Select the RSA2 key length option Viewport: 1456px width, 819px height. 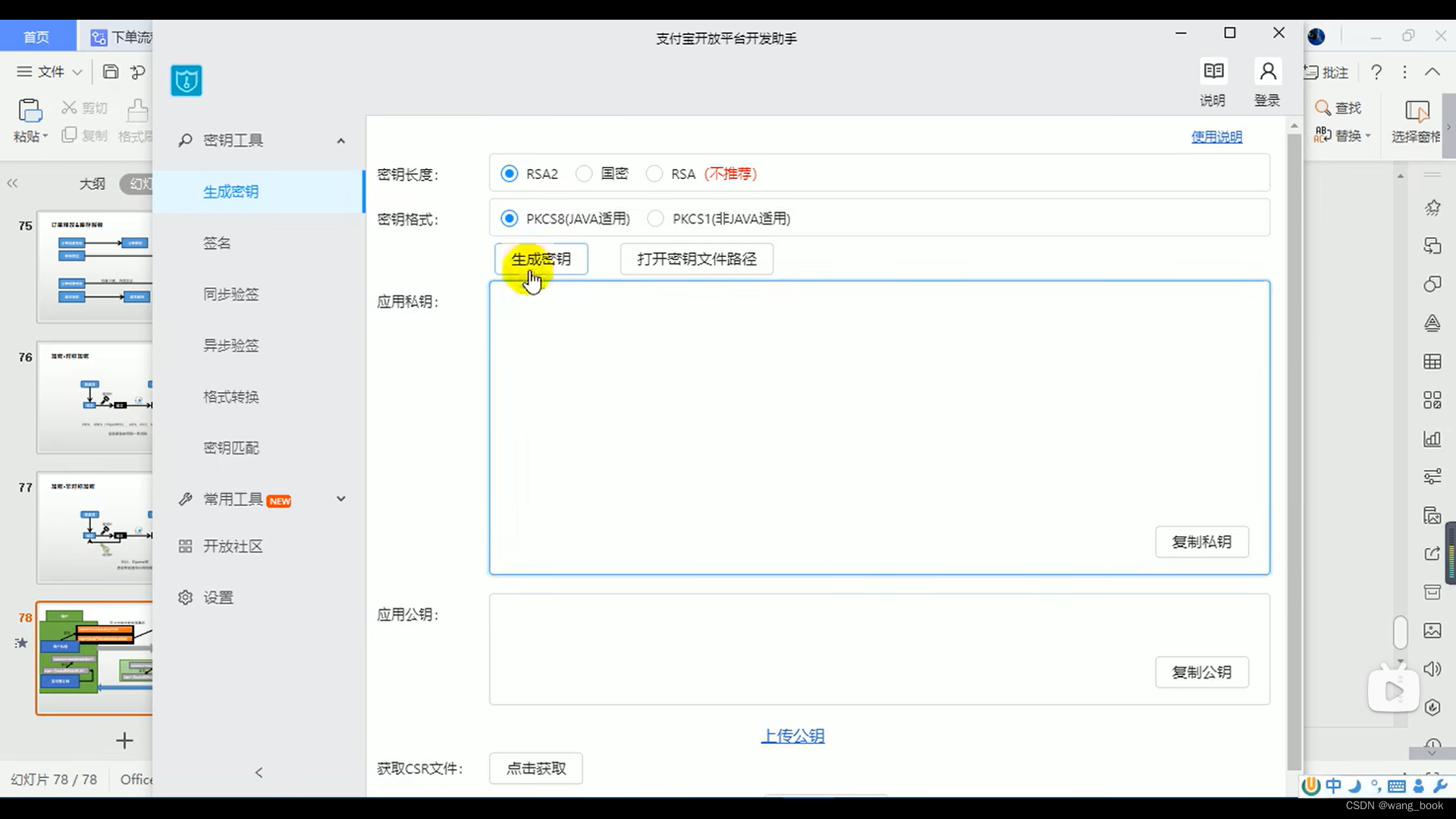pos(510,174)
